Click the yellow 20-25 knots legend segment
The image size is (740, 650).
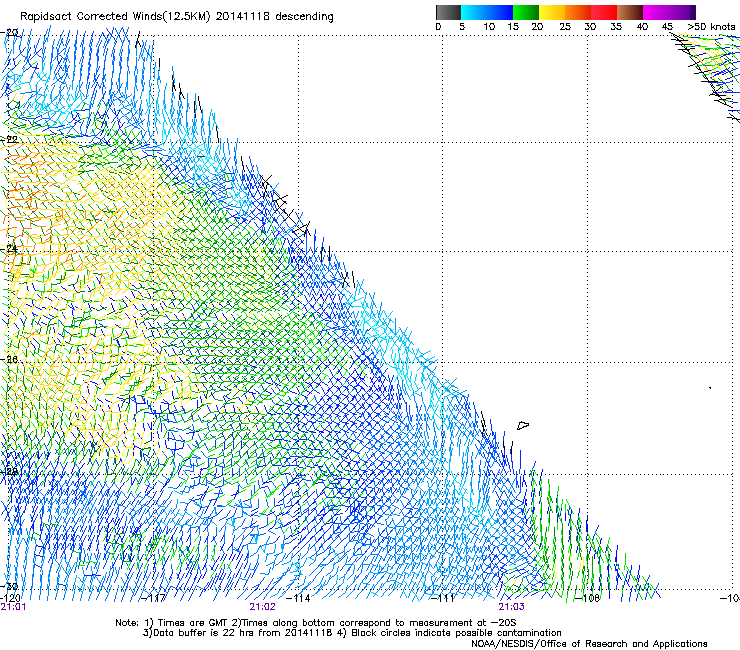552,12
